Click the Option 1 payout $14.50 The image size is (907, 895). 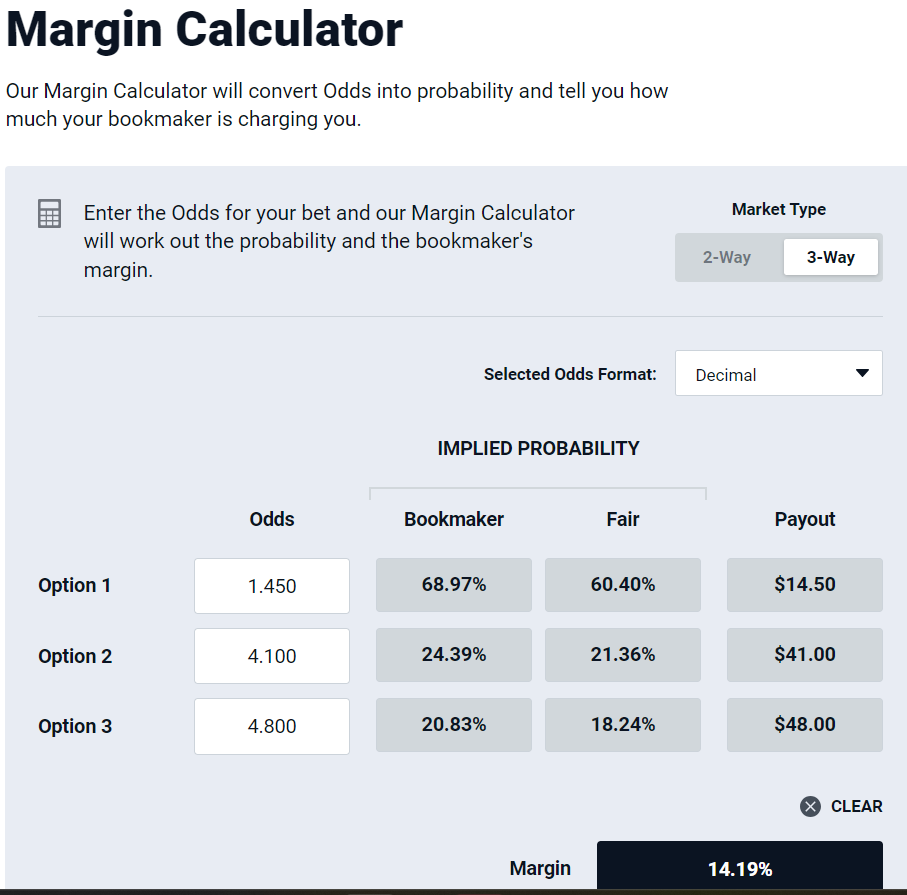click(804, 585)
